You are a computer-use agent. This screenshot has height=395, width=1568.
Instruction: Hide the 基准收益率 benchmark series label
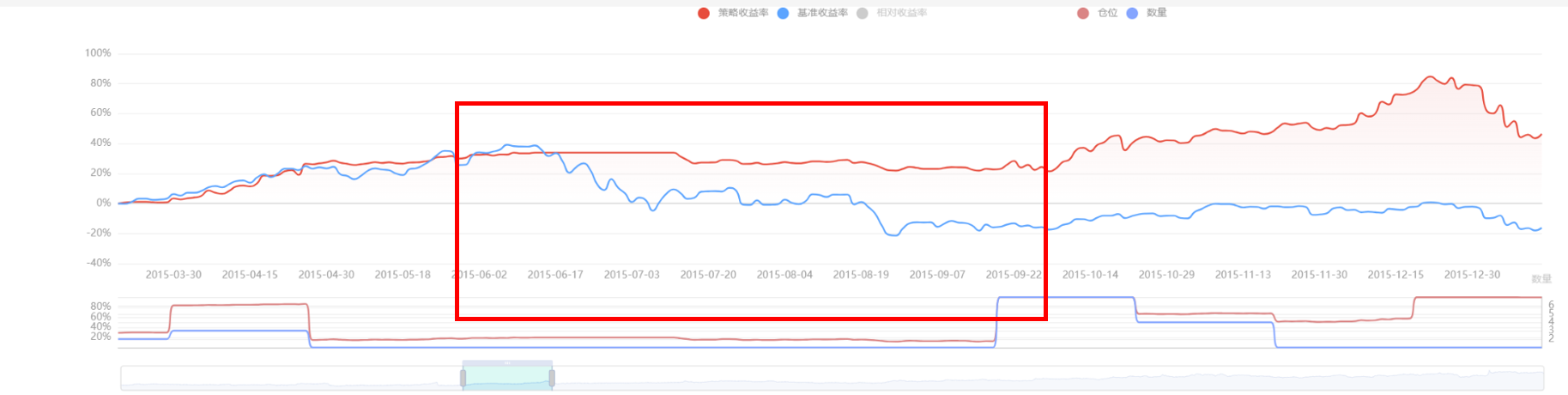822,13
